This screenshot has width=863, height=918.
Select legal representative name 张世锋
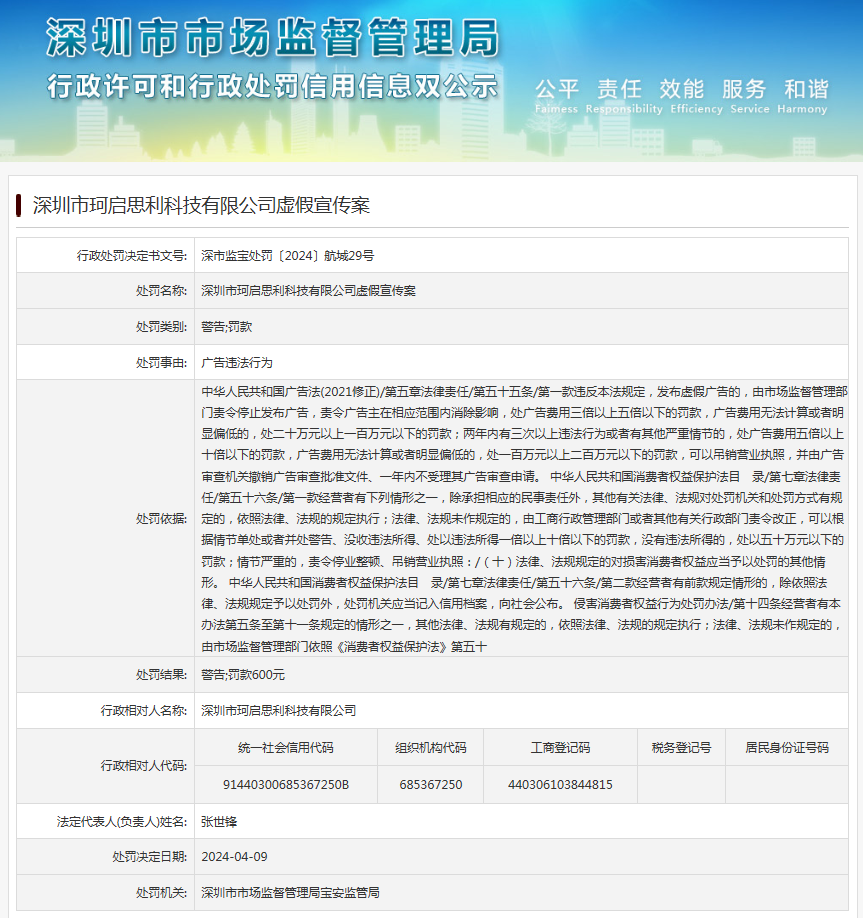[x=219, y=821]
